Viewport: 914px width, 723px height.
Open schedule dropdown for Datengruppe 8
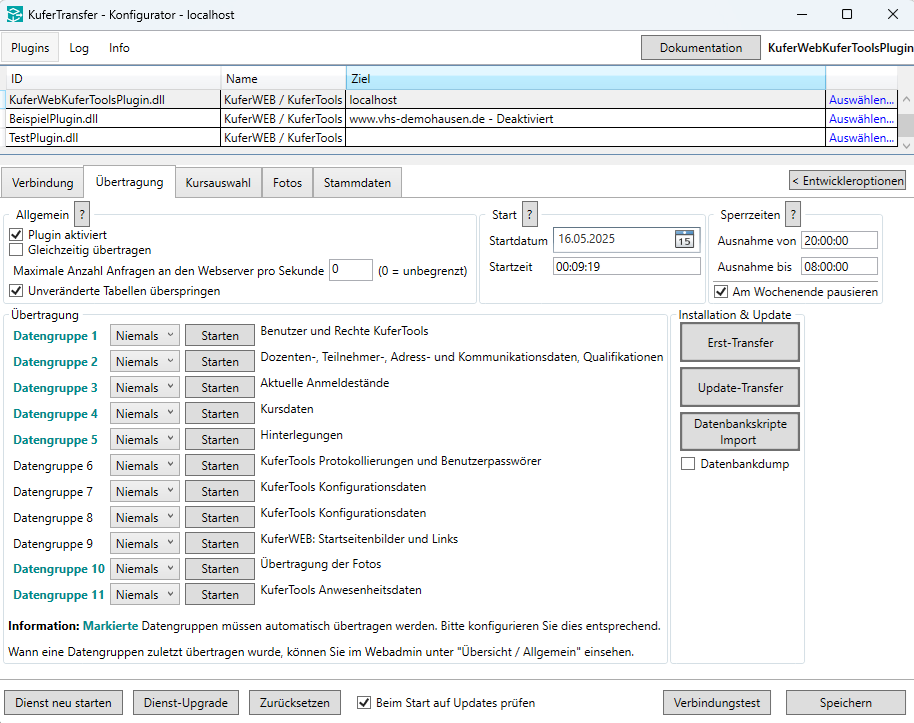pyautogui.click(x=145, y=517)
